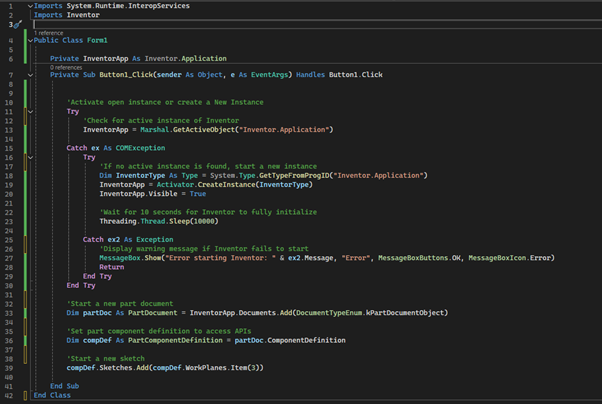Click the class name "Form1"
Viewport: 602px width, 404px height.
[97, 40]
